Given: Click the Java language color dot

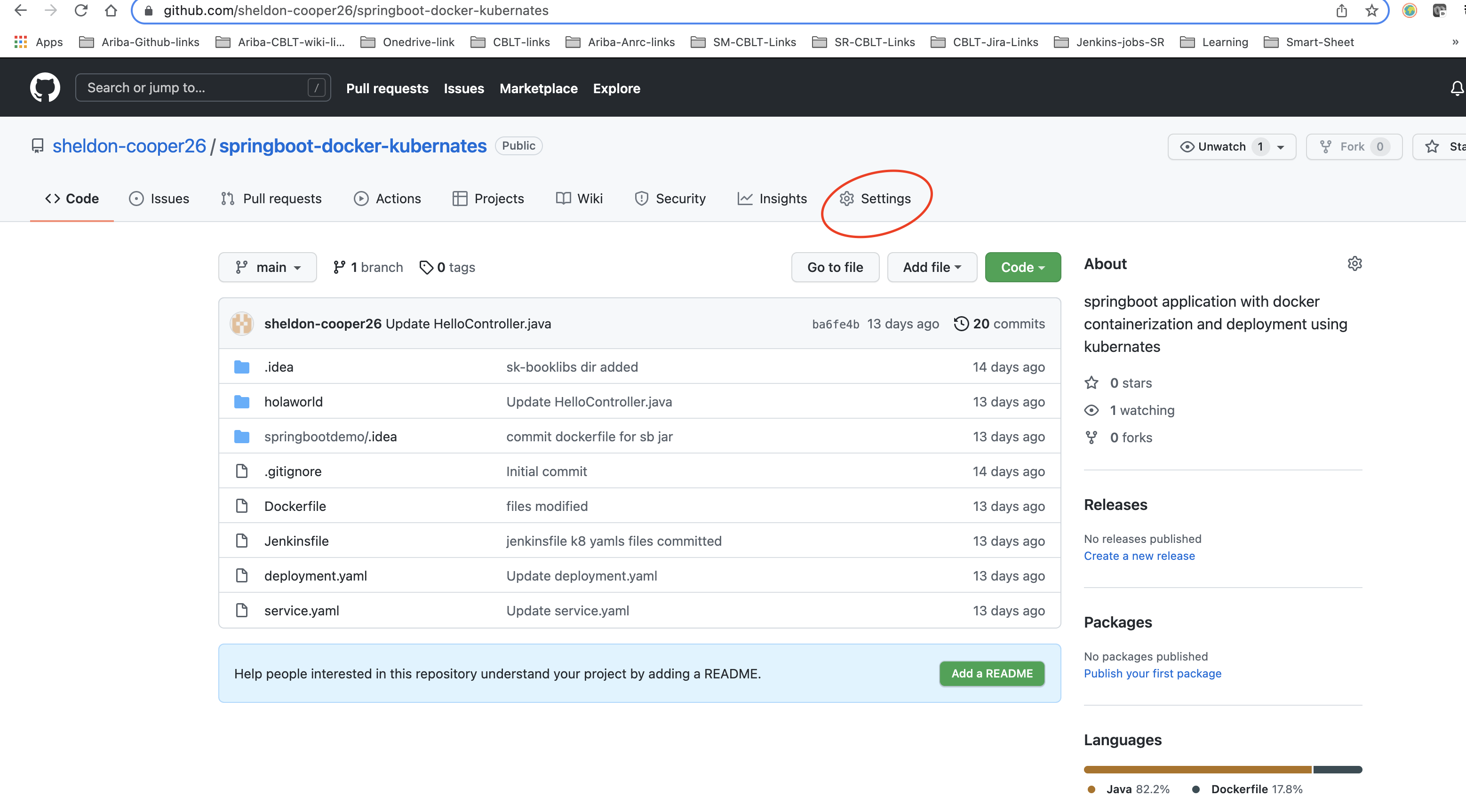Looking at the screenshot, I should click(1091, 789).
